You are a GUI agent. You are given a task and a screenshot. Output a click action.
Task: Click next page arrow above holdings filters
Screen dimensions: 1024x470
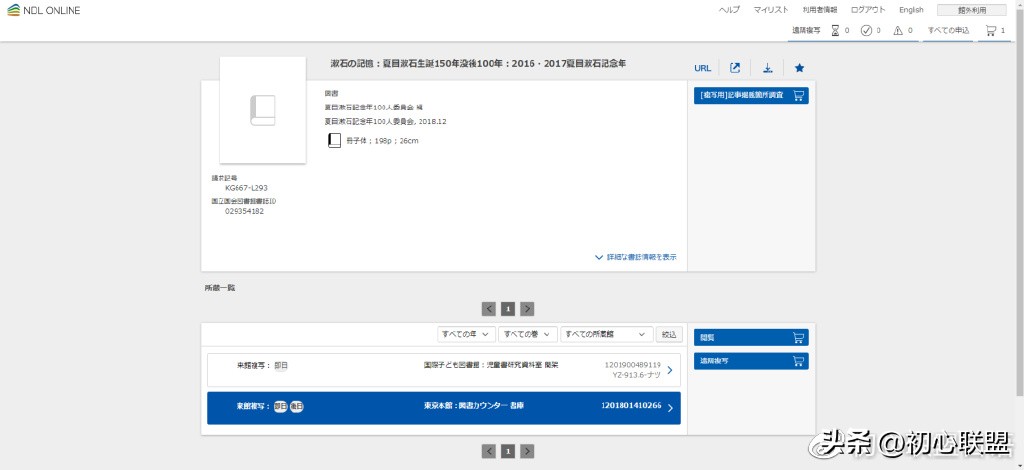click(528, 309)
